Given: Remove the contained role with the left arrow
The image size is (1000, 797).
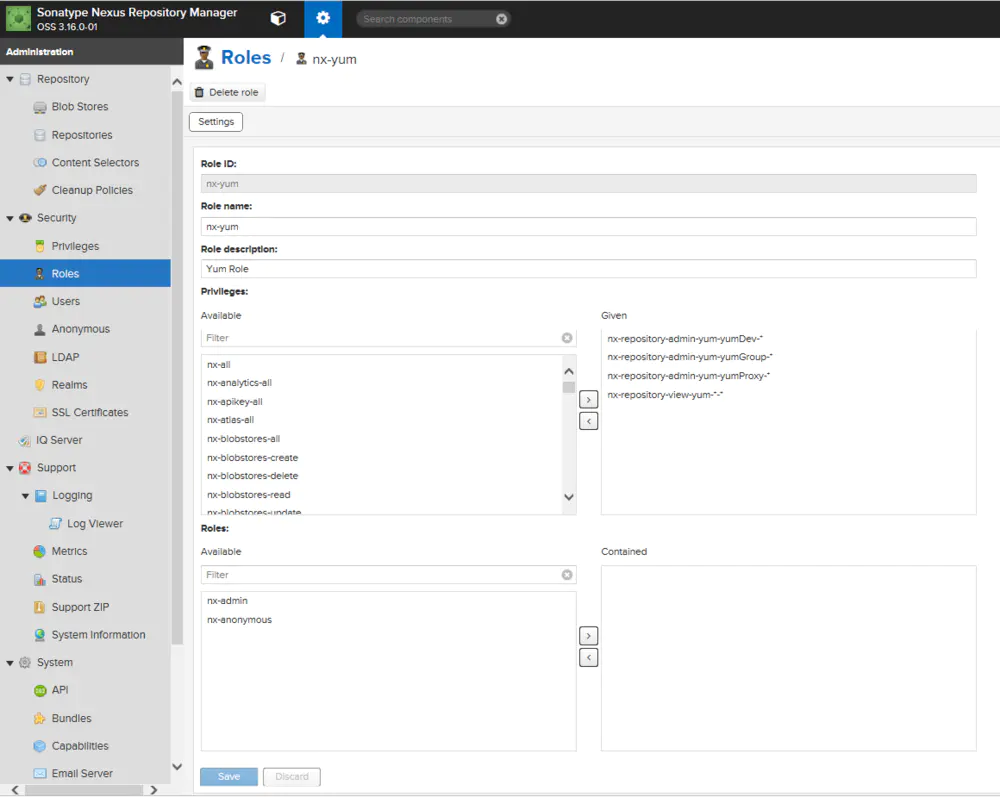Looking at the screenshot, I should coord(588,657).
